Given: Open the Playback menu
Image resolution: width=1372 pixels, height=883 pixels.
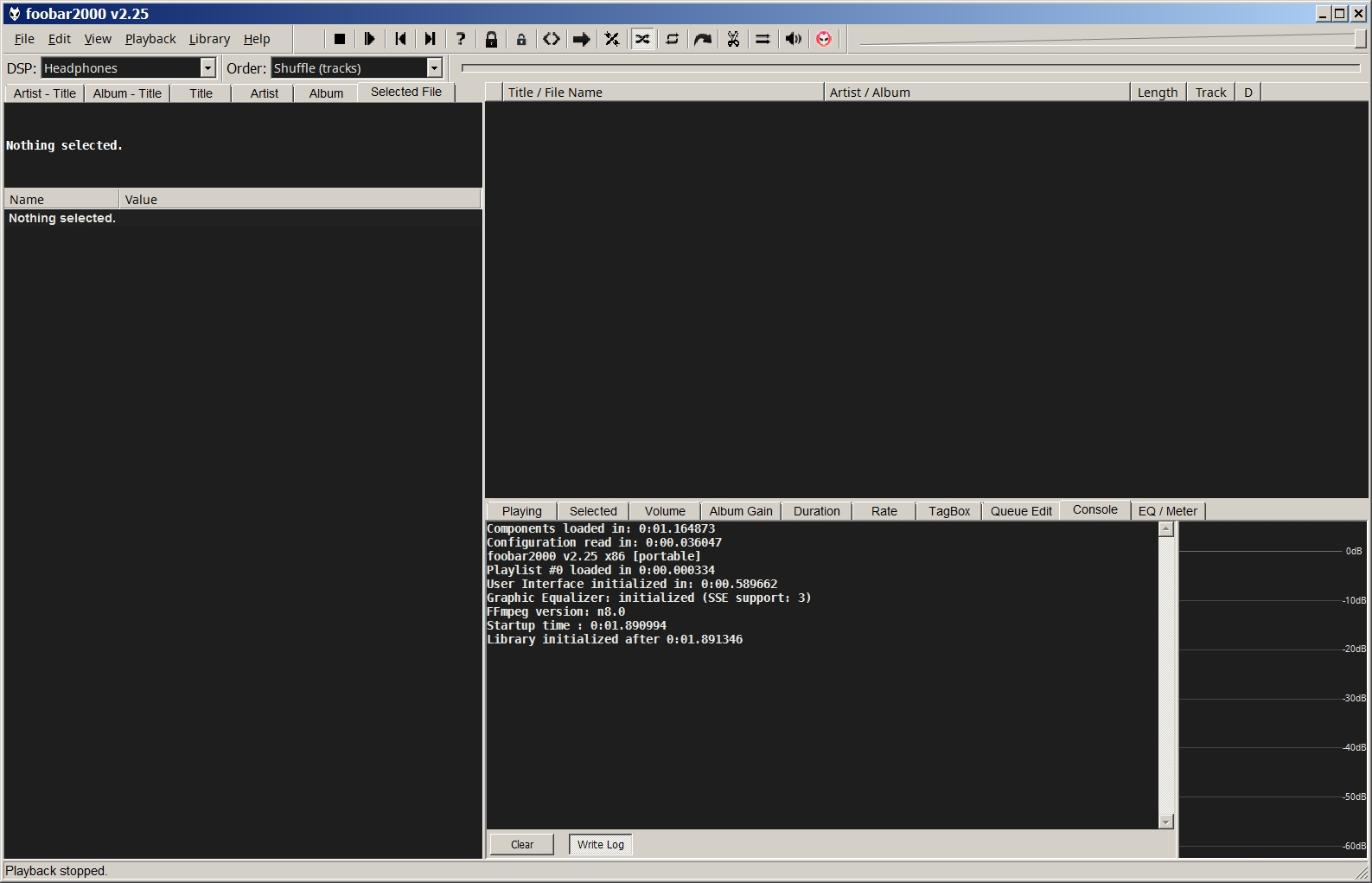Looking at the screenshot, I should pos(150,39).
